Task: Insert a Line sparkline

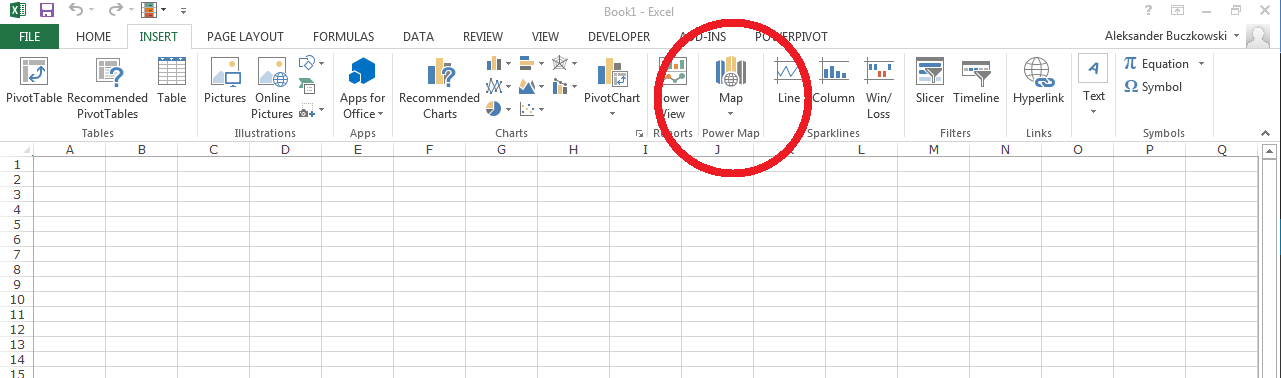Action: 789,81
